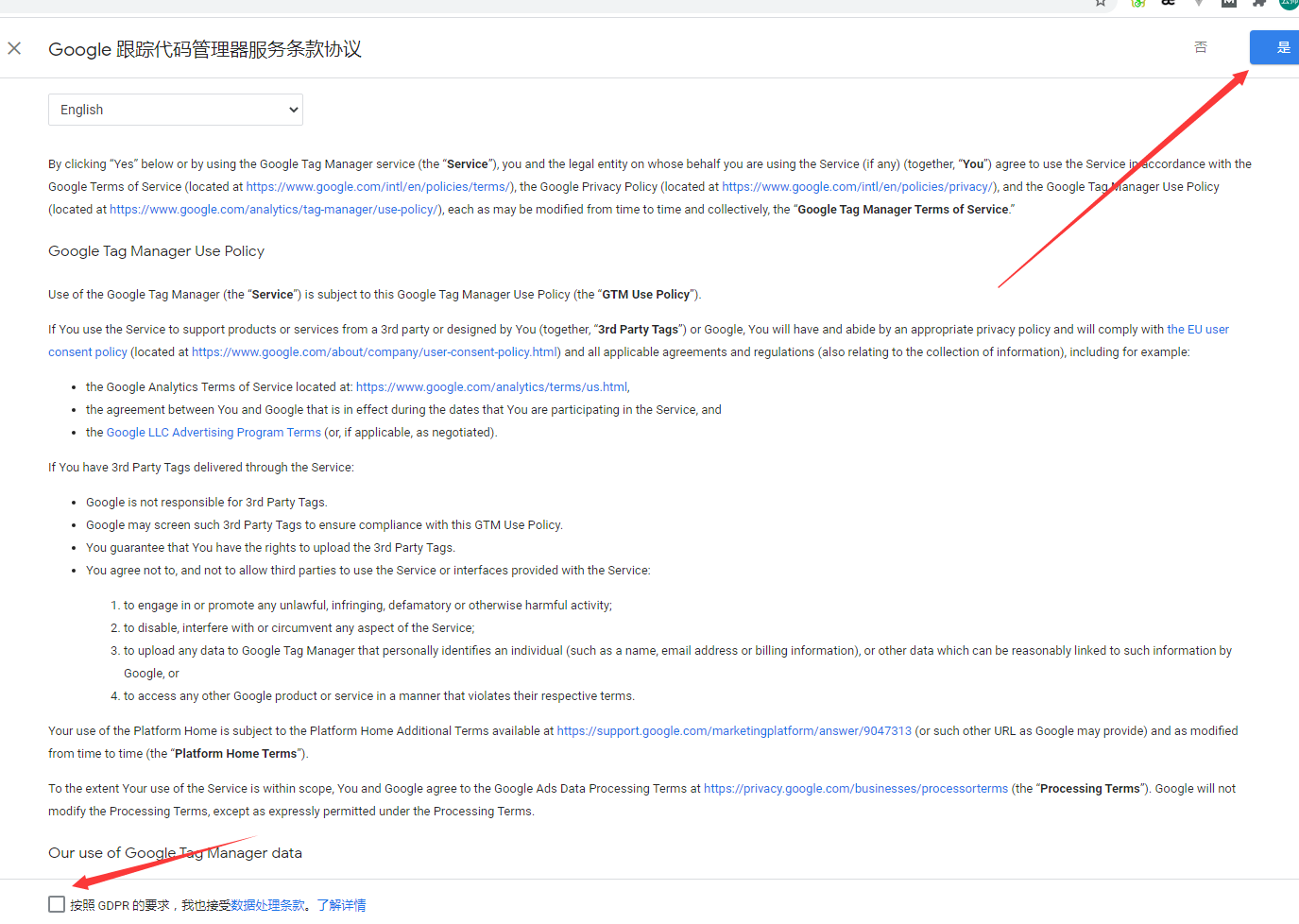
Task: Tick the GDPR data processing terms checkbox
Action: (x=57, y=904)
